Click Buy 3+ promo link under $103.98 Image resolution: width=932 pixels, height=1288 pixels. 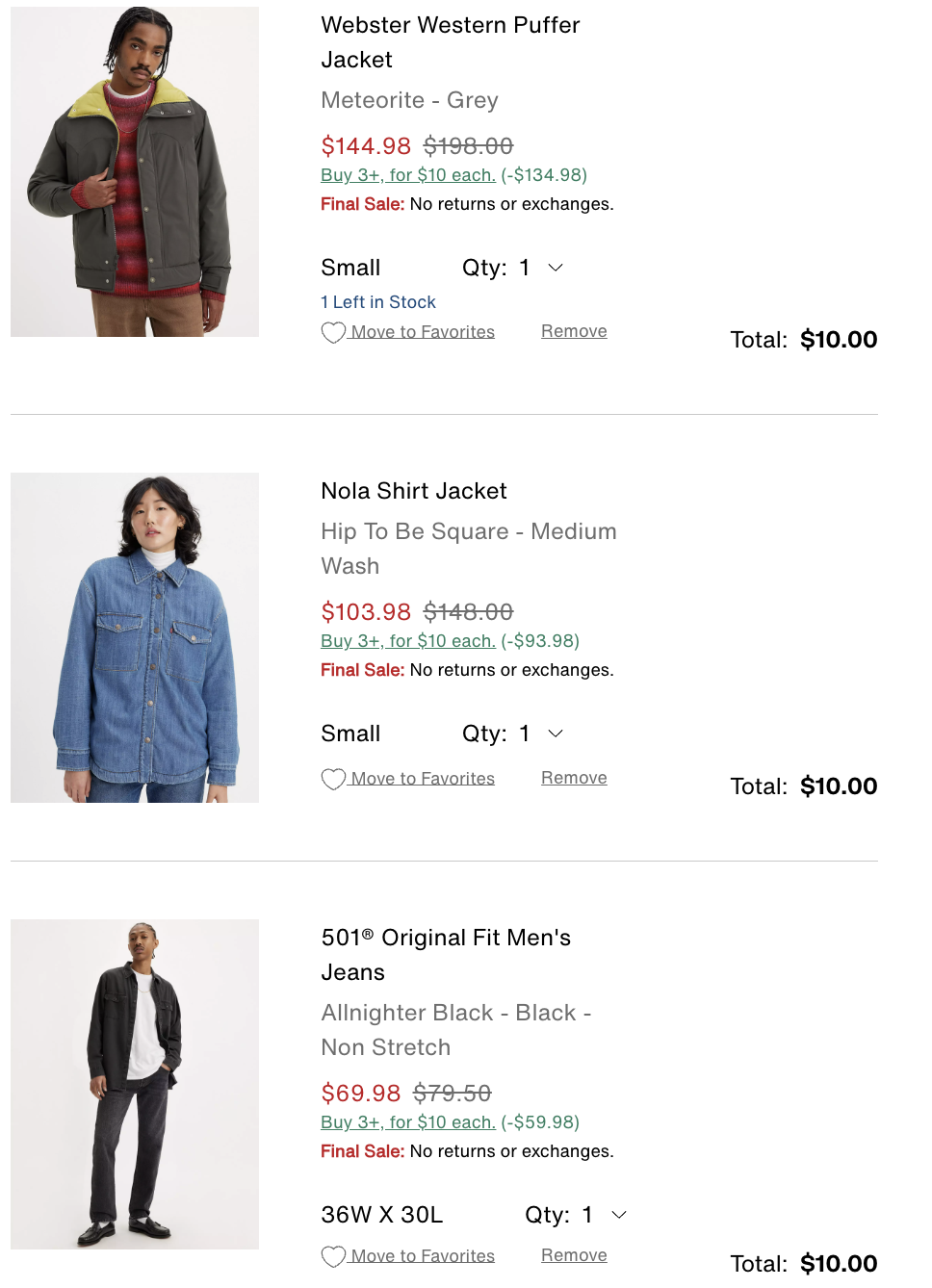[408, 641]
